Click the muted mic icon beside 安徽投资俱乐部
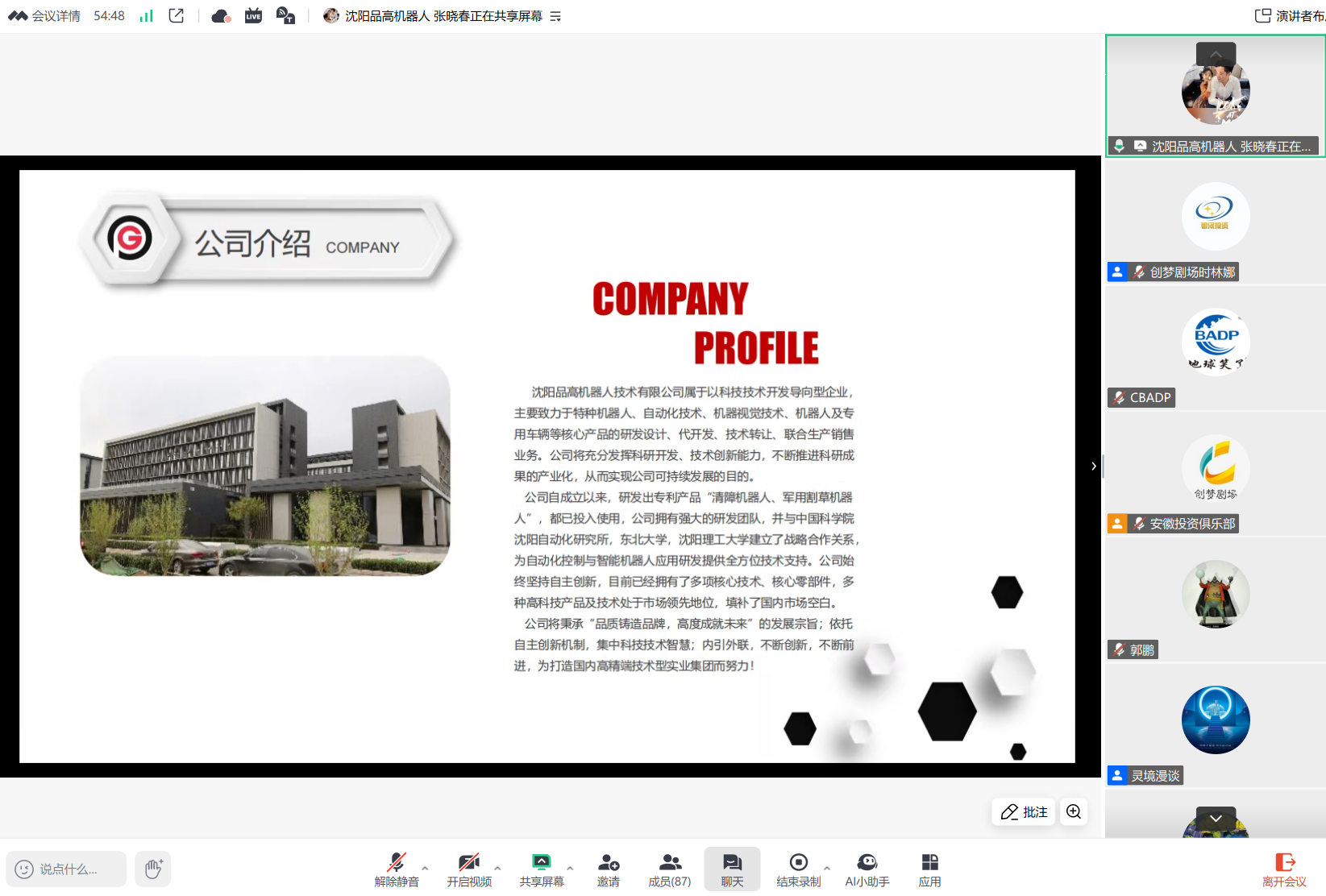 tap(1138, 524)
